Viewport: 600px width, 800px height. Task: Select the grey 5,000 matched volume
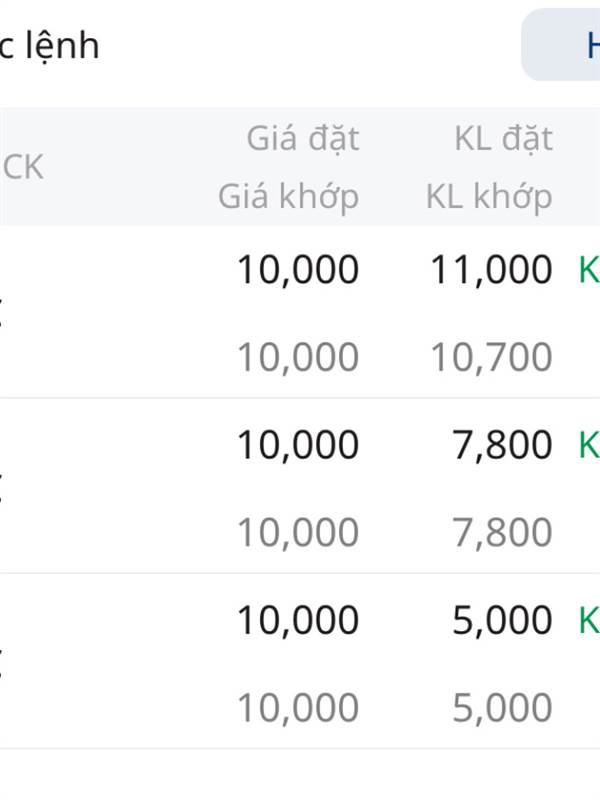click(x=503, y=708)
